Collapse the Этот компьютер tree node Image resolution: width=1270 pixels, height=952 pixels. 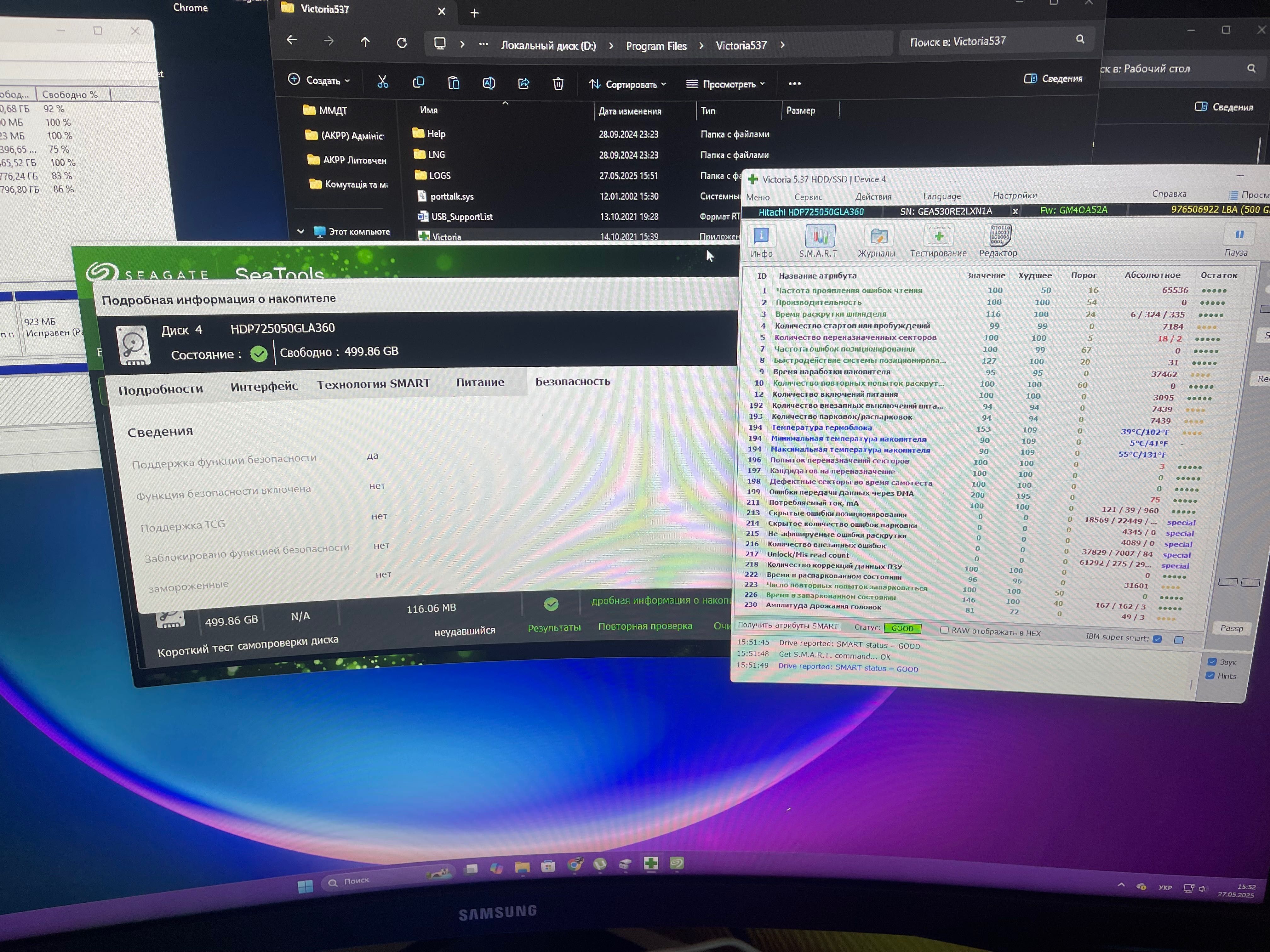300,231
